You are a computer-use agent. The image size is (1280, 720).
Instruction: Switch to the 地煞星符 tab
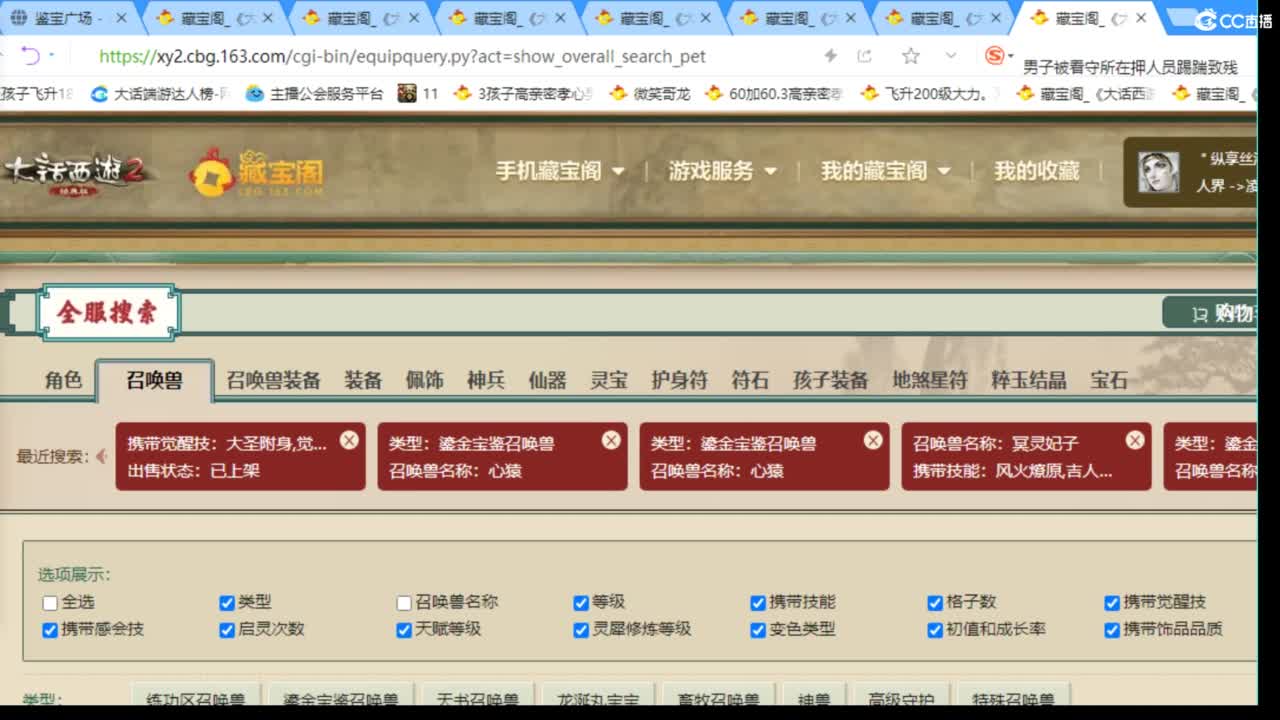[930, 380]
